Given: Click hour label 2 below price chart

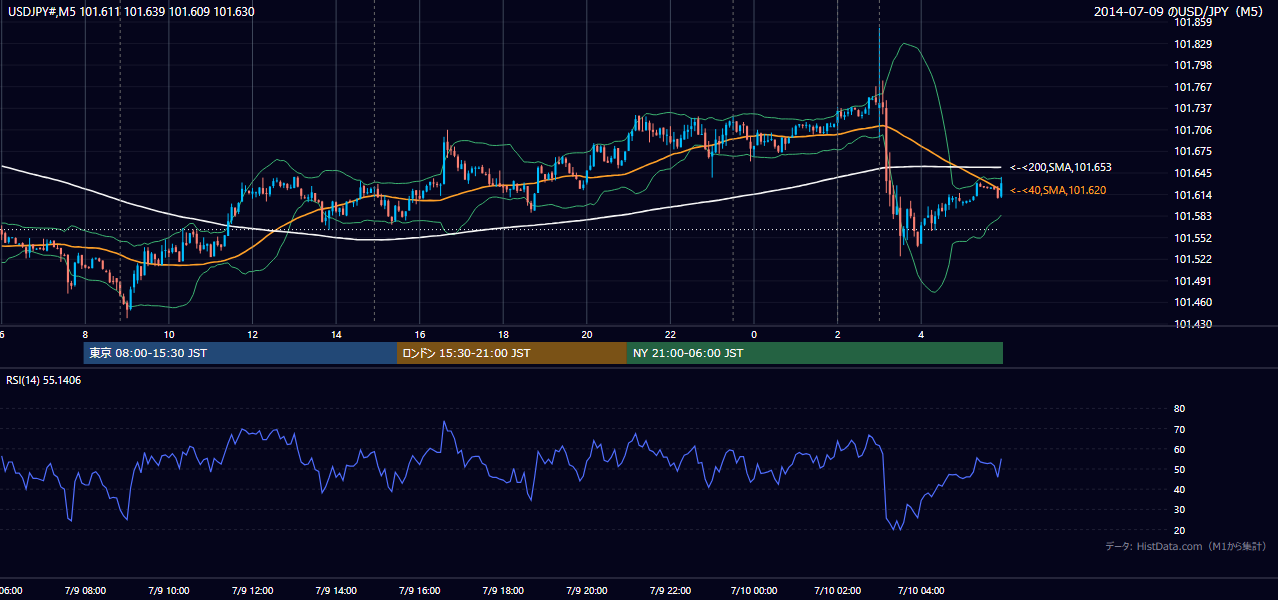Looking at the screenshot, I should [x=838, y=334].
